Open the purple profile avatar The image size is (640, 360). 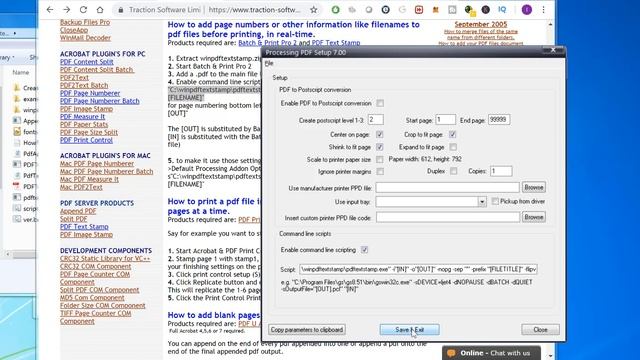(x=527, y=10)
